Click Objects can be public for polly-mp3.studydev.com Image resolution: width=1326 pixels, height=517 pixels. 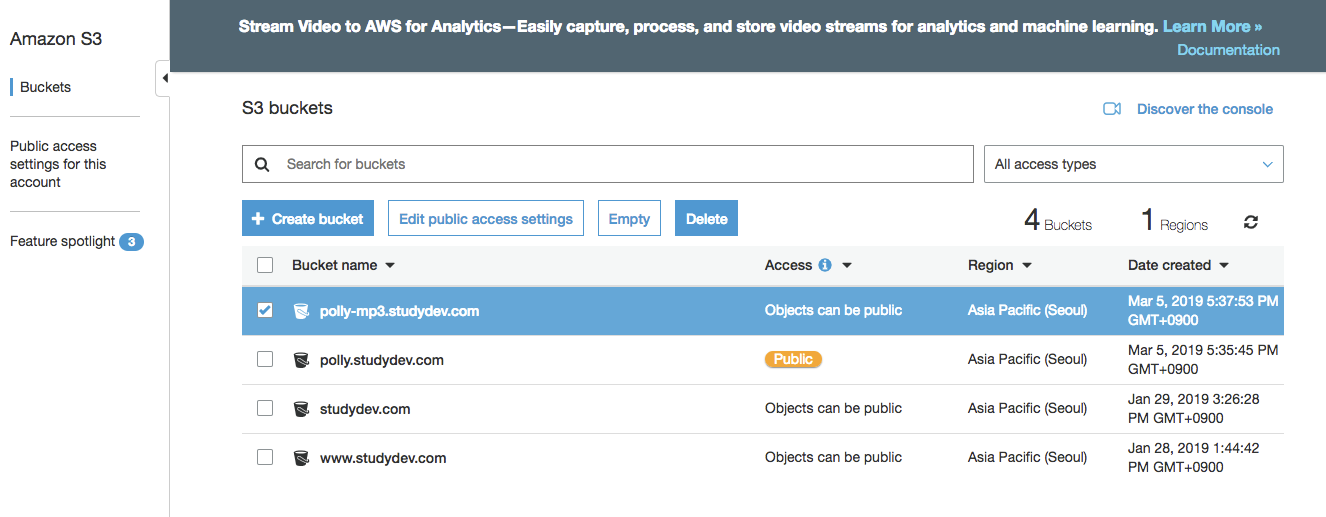833,310
